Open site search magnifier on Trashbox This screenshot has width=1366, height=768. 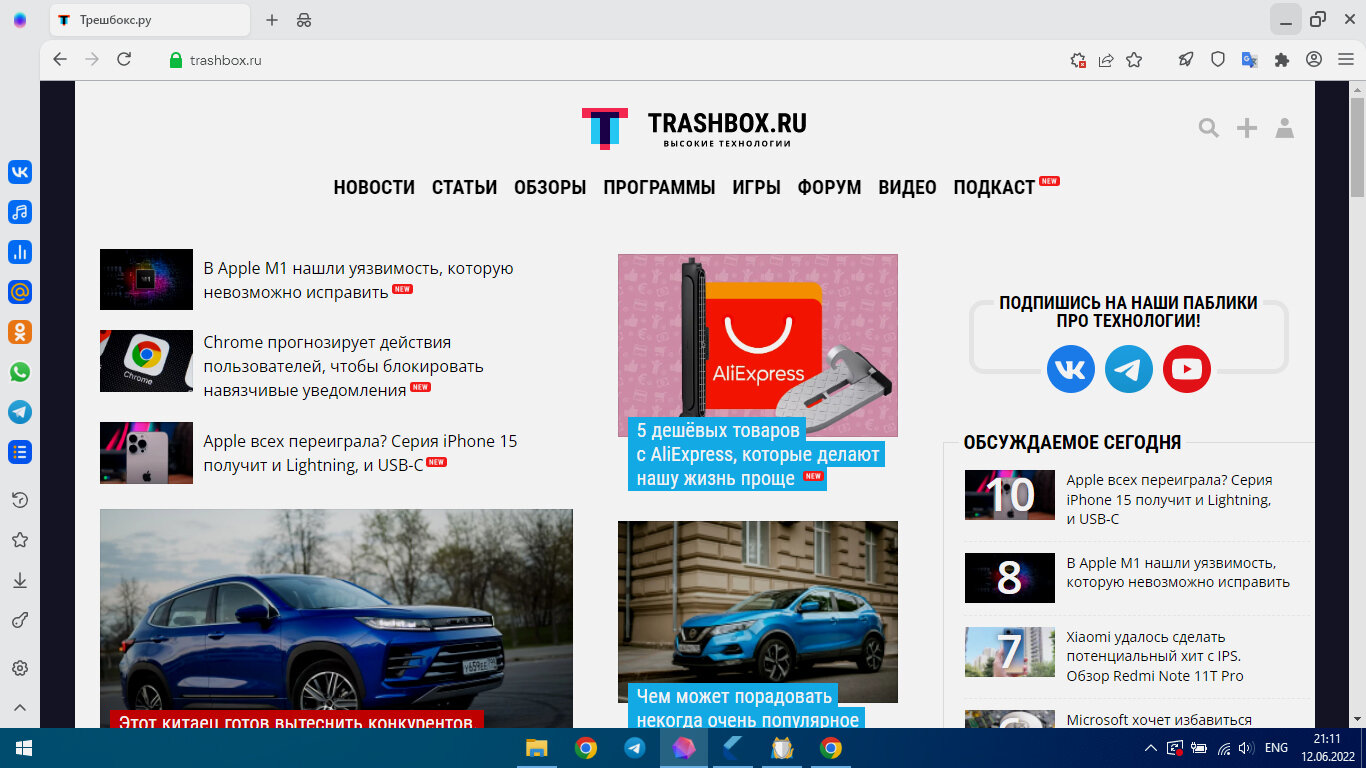1209,128
